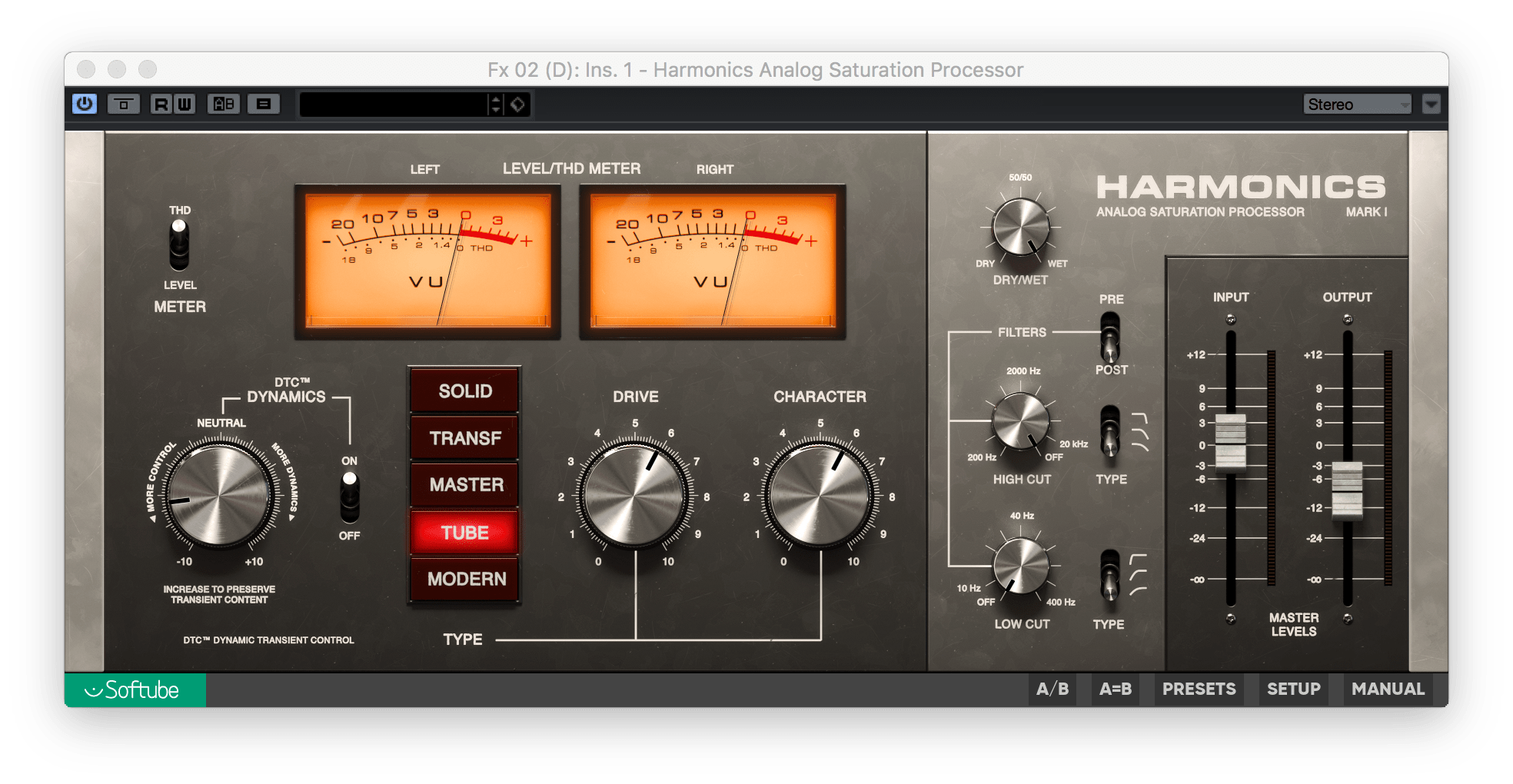Image resolution: width=1513 pixels, height=784 pixels.
Task: Switch the DTC Dynamics ON/OFF toggle
Action: tap(349, 497)
